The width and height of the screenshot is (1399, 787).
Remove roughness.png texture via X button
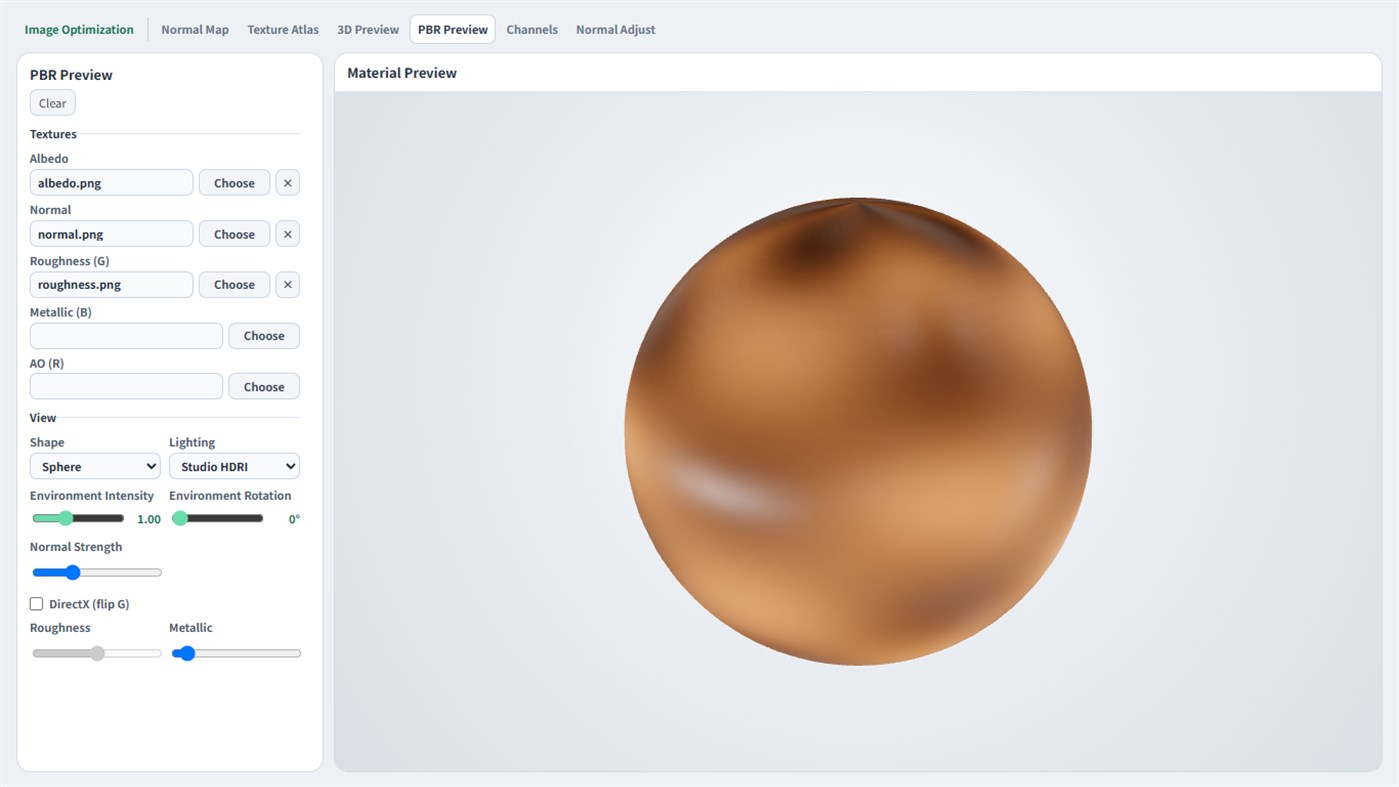click(287, 285)
